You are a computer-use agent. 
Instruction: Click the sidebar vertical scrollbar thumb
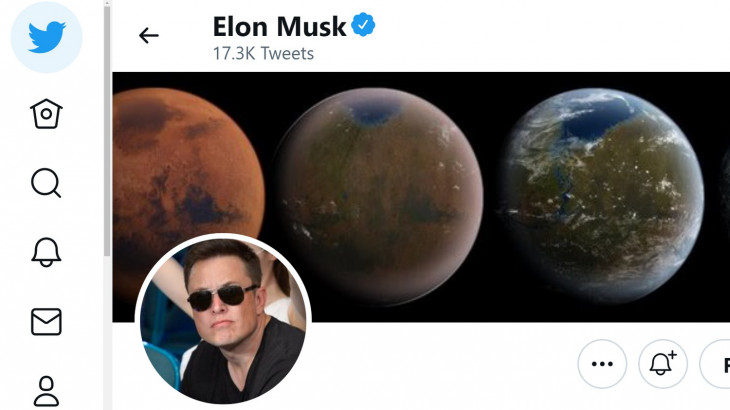(107, 130)
